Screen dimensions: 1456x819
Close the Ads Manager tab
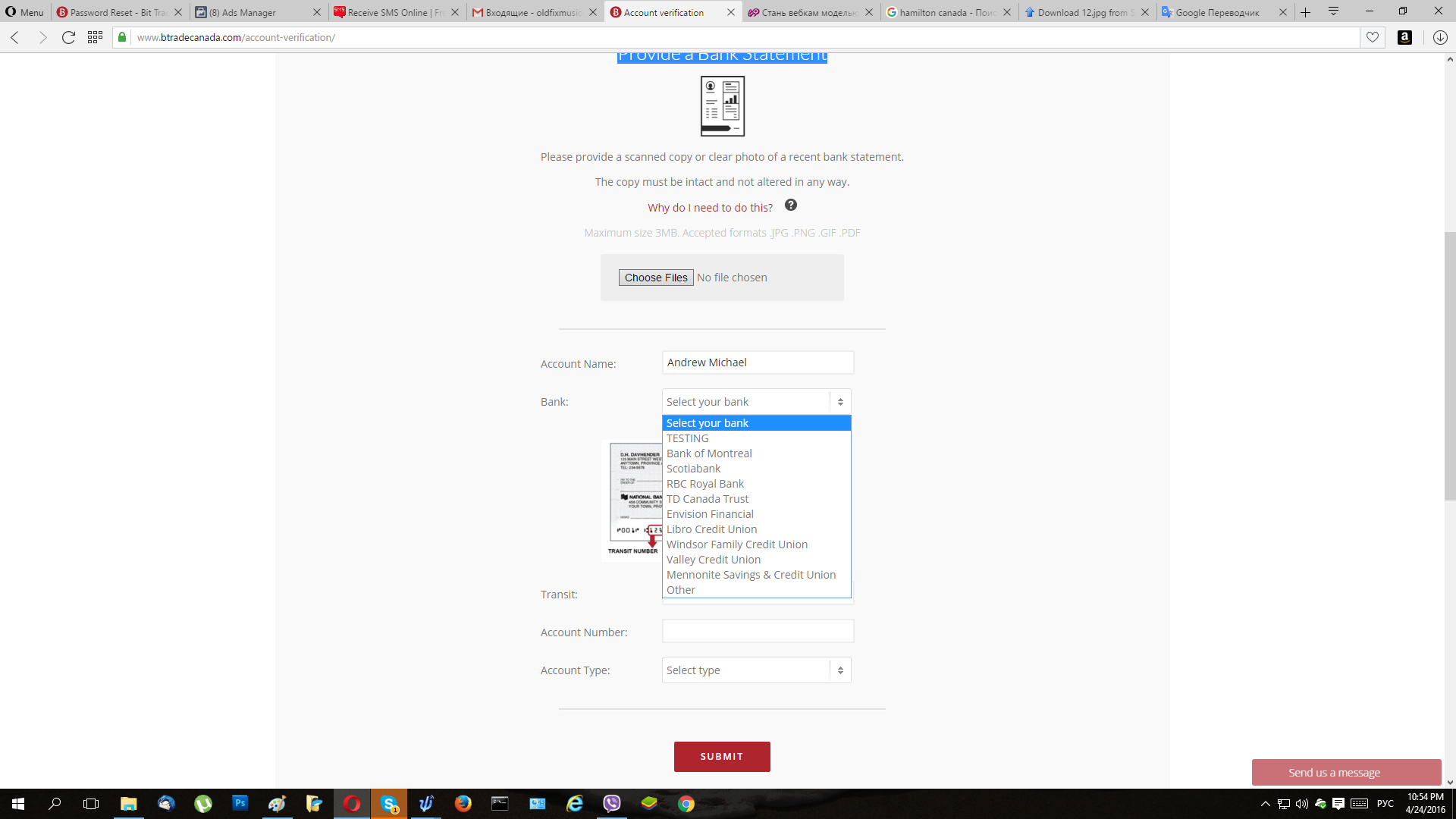tap(317, 12)
